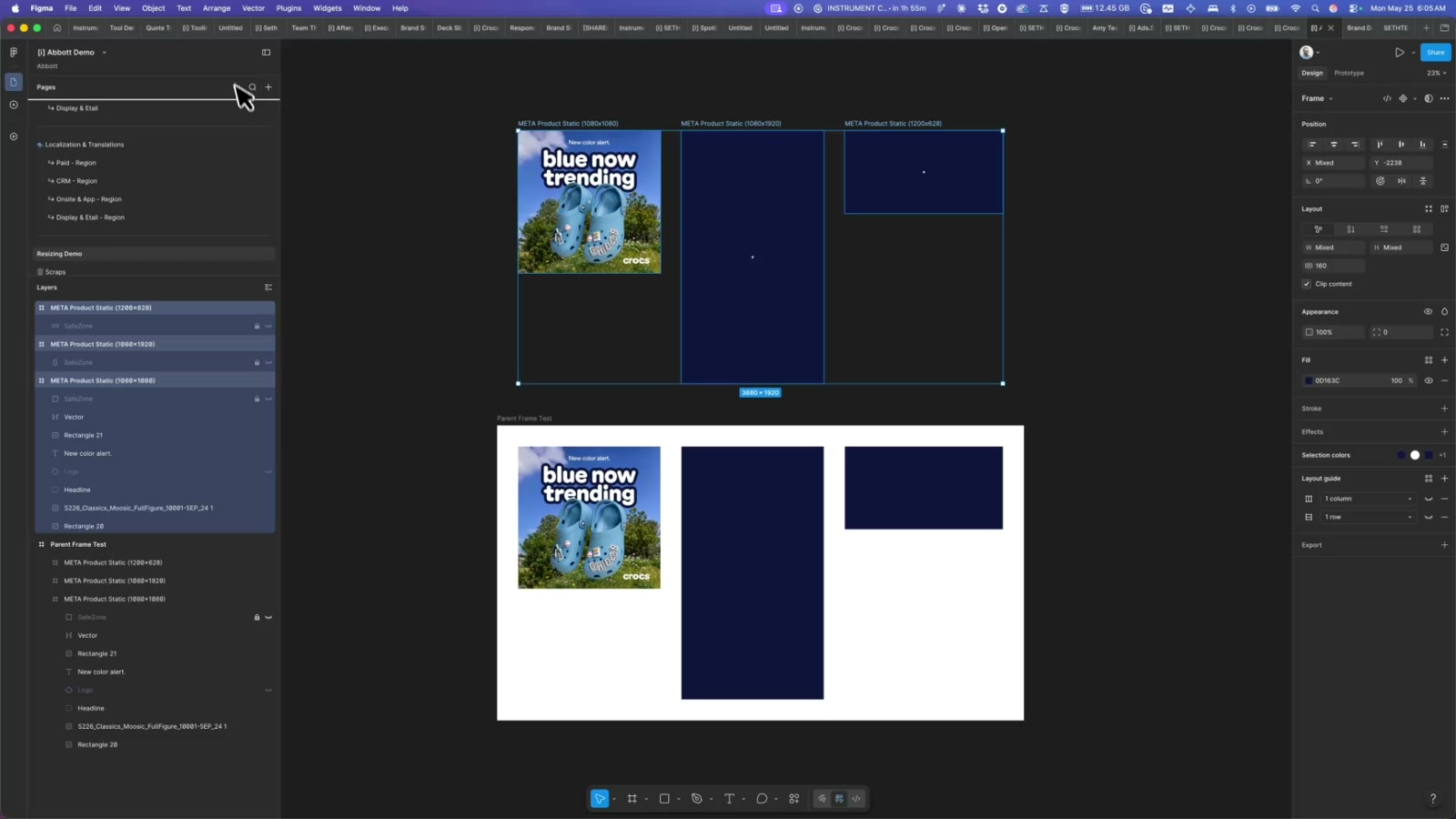Align selection to top

click(1380, 145)
